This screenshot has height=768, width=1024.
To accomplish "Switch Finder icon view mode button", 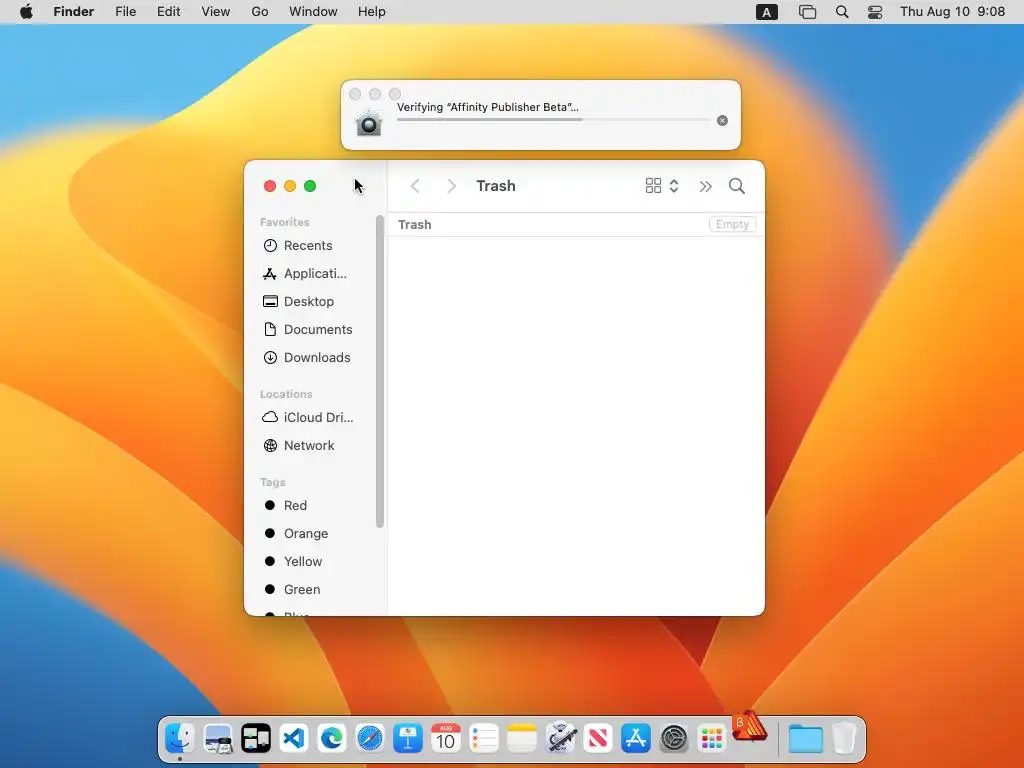I will coord(653,186).
